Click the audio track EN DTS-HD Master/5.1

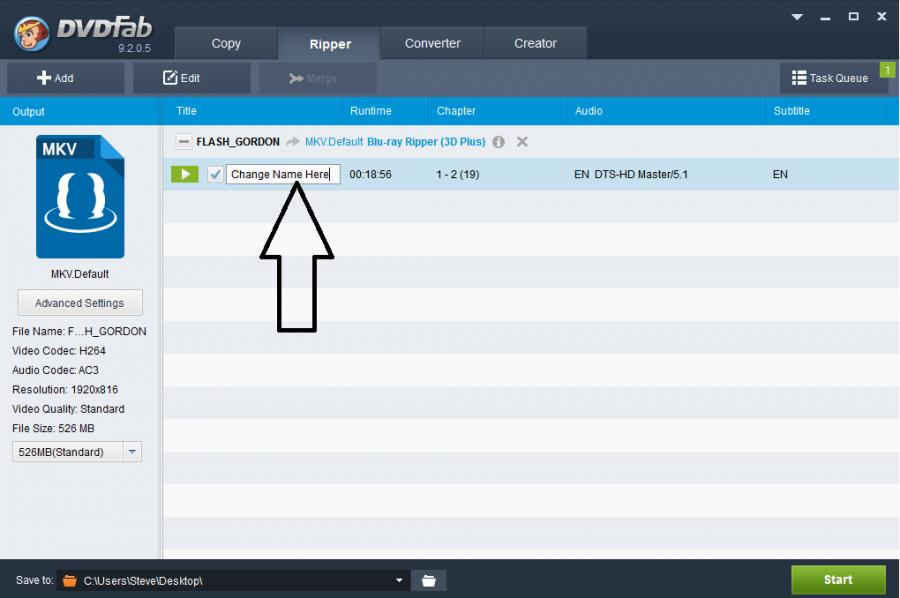click(631, 174)
